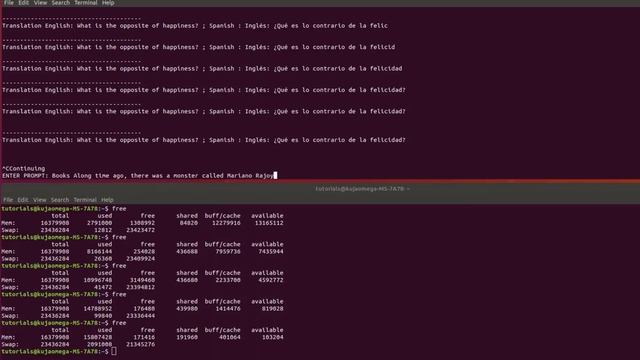Click the swap used value 41472

coord(103,287)
